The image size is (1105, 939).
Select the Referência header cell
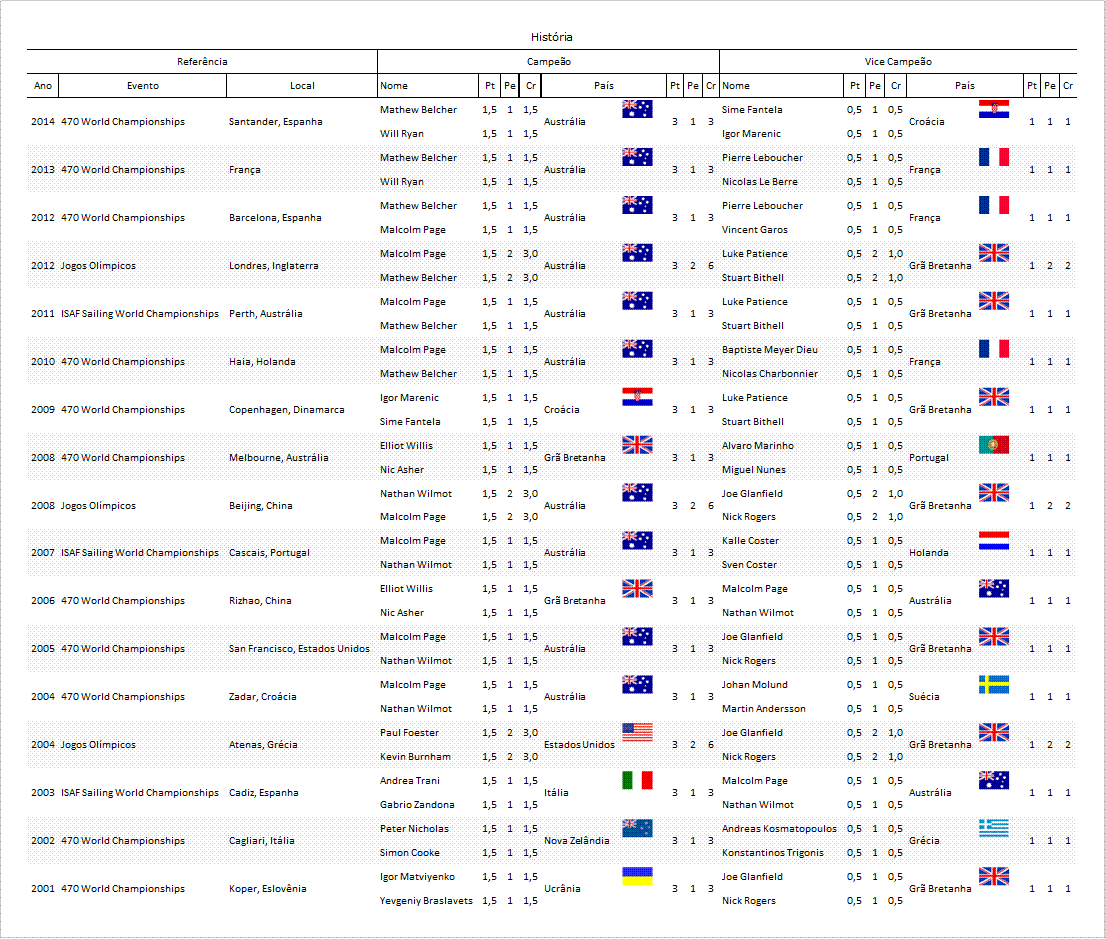click(x=202, y=61)
